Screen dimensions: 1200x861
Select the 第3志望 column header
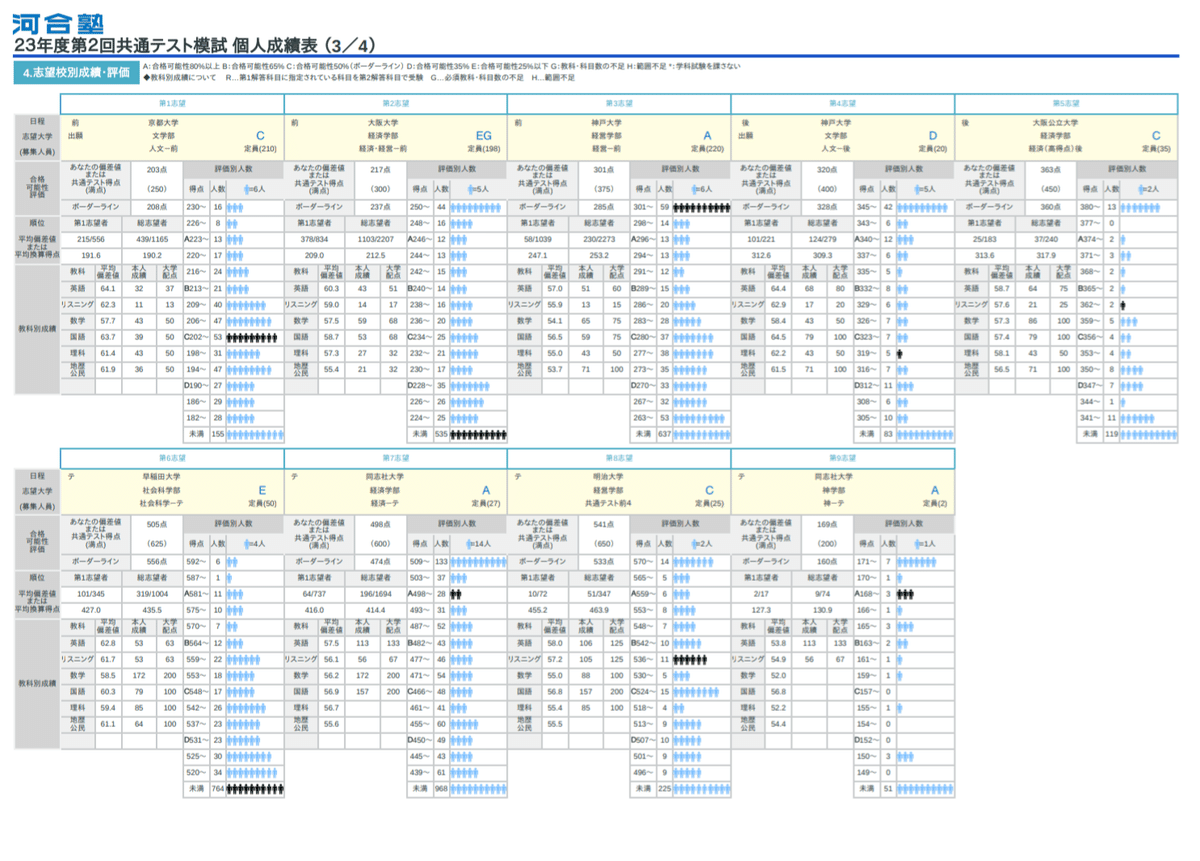click(620, 103)
